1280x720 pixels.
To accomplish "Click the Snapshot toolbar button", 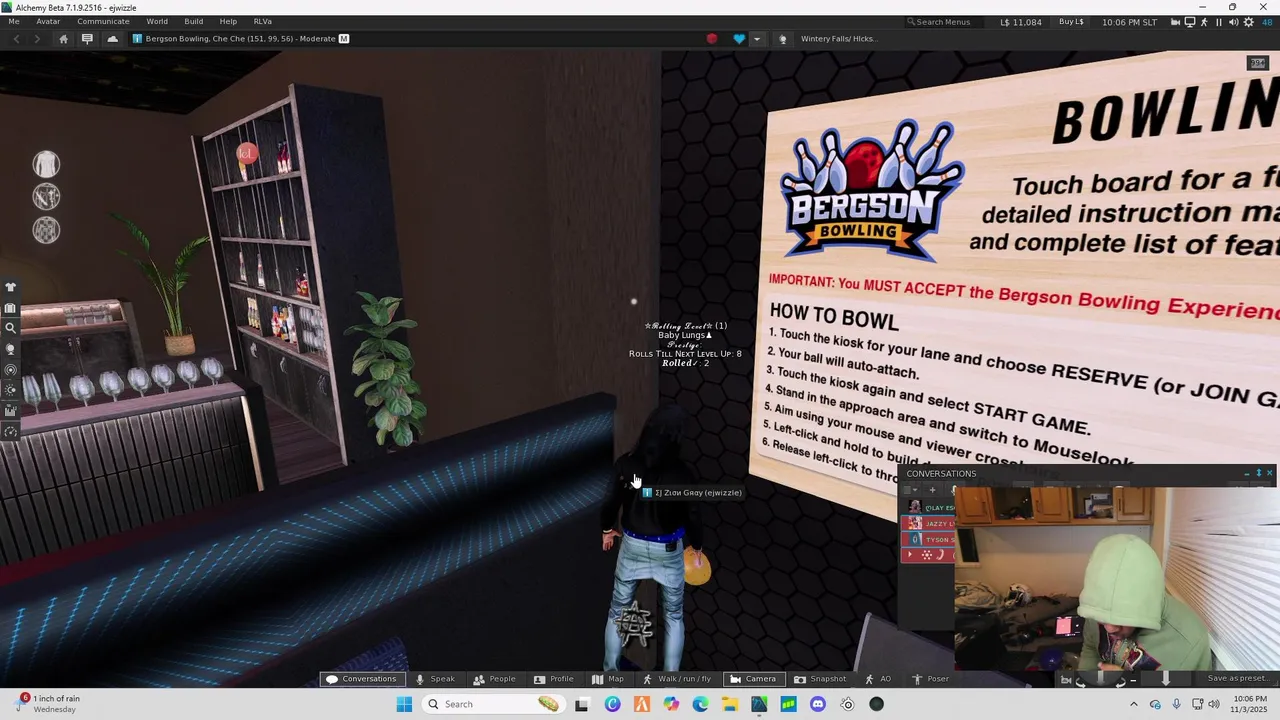I will [x=820, y=679].
